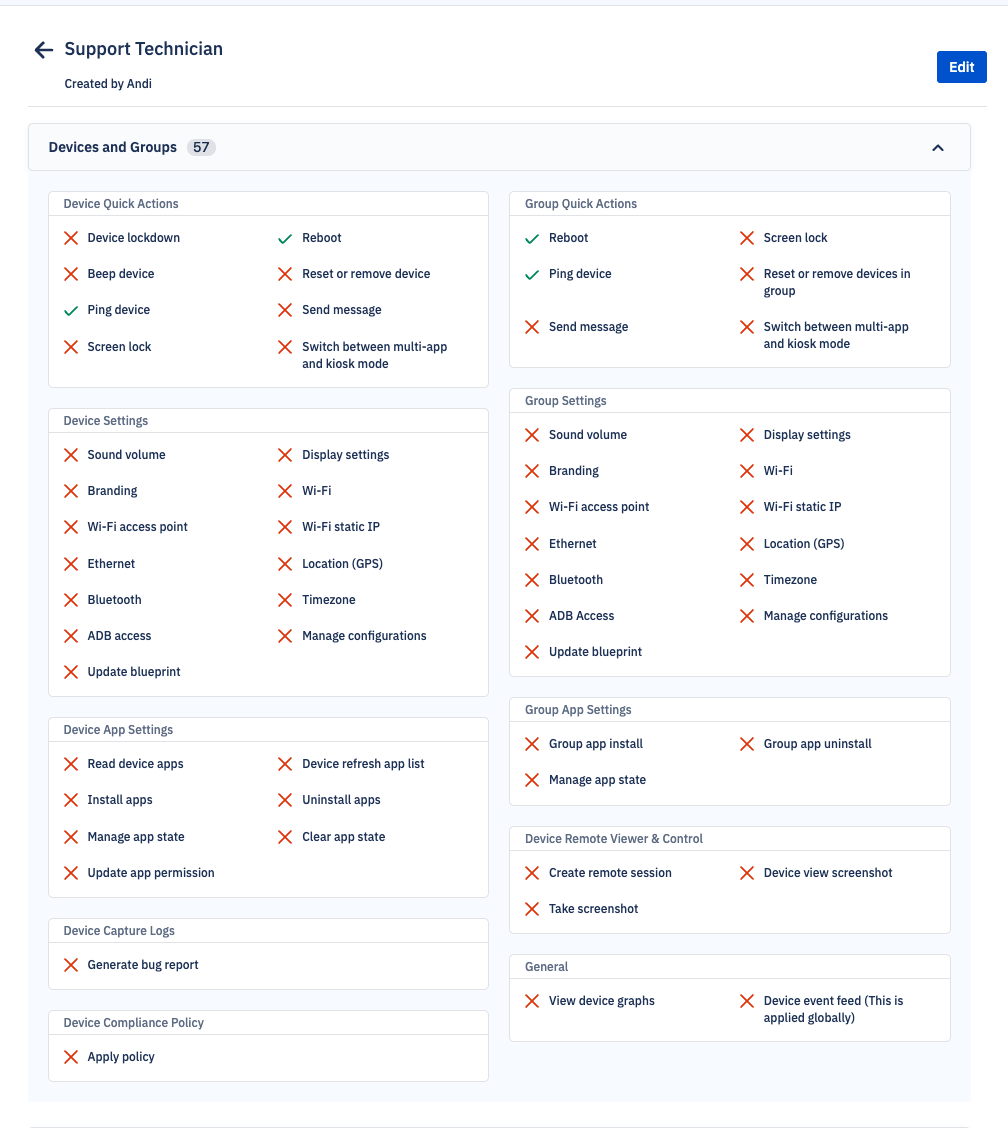Click the Group App Settings heading

point(578,709)
